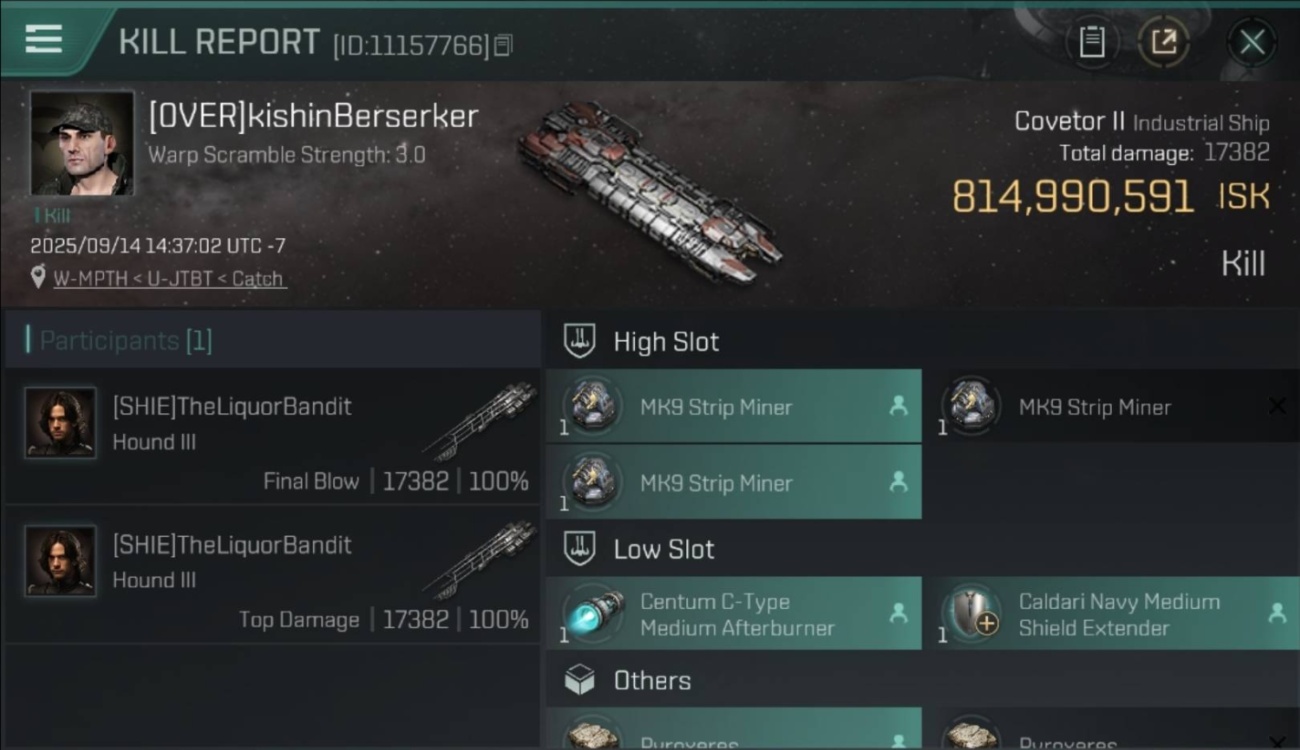View kishinBerserker's pilot portrait
Viewport: 1300px width, 750px height.
[x=82, y=143]
